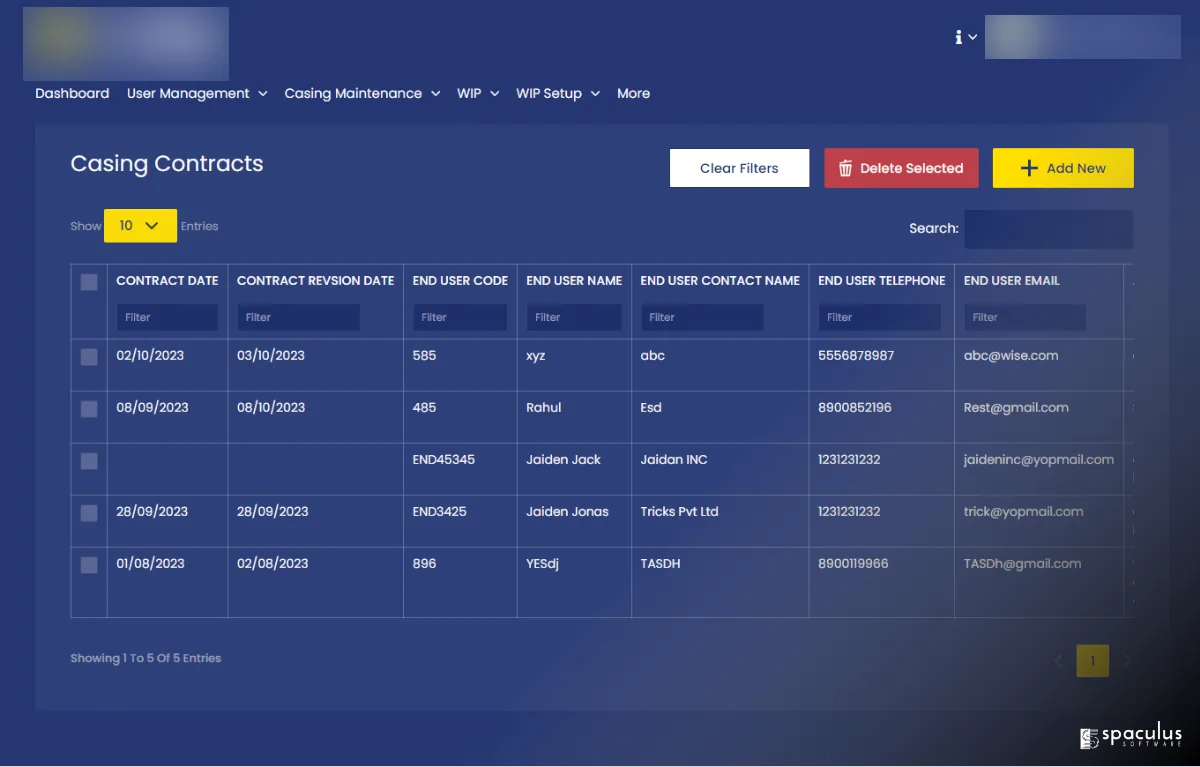Go to the next page arrow

tap(1127, 661)
